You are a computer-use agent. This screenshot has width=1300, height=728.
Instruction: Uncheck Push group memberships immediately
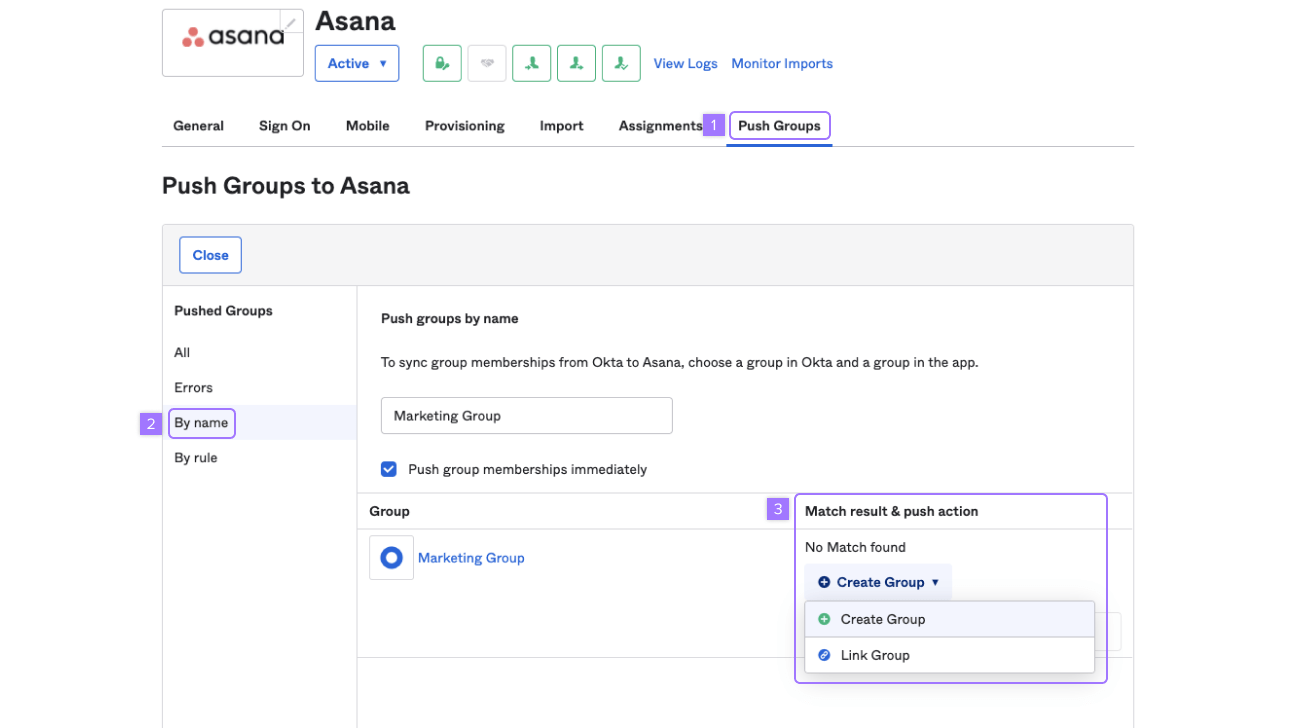pyautogui.click(x=389, y=469)
